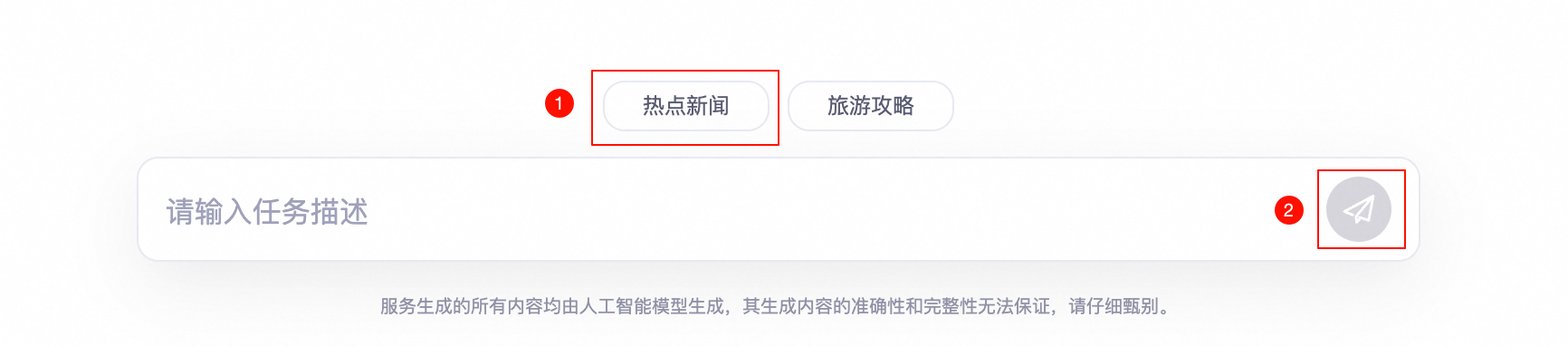Click the 请输入任务描述 placeholder text
This screenshot has width=1568, height=346.
pyautogui.click(x=267, y=212)
